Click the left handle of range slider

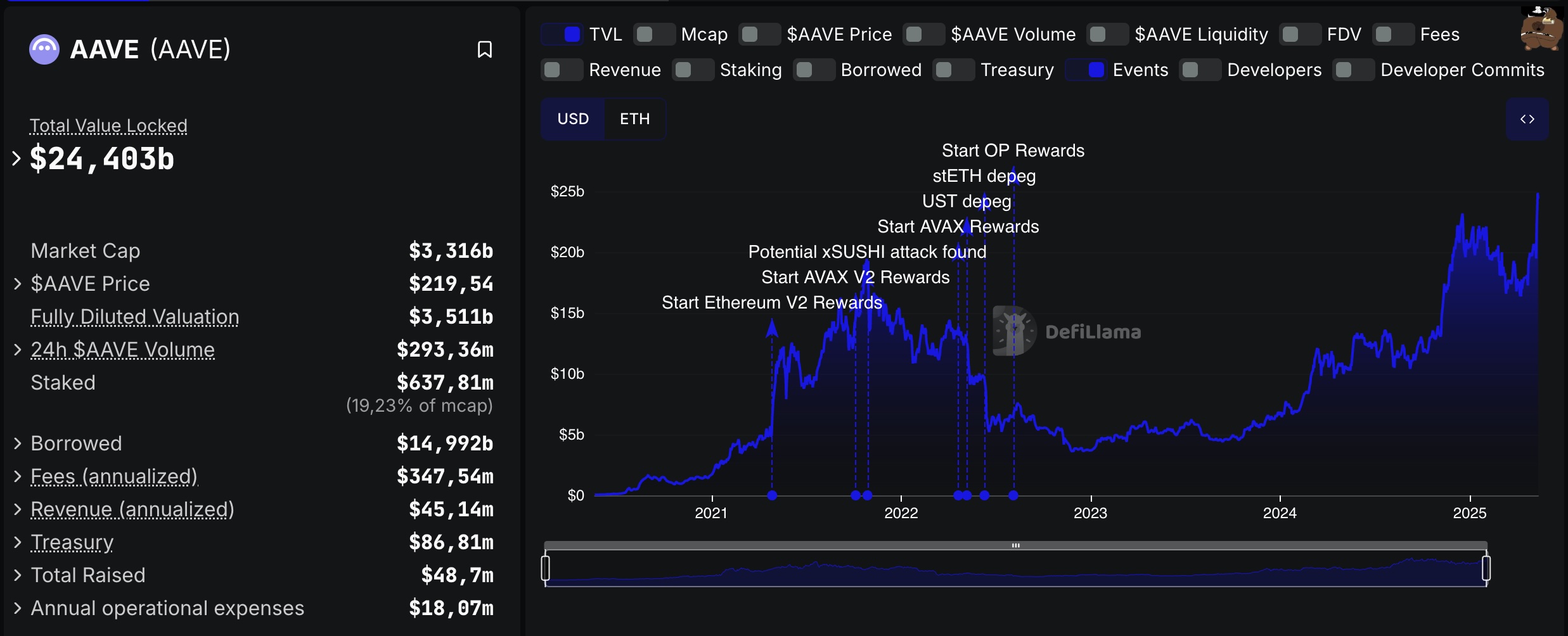[x=545, y=568]
